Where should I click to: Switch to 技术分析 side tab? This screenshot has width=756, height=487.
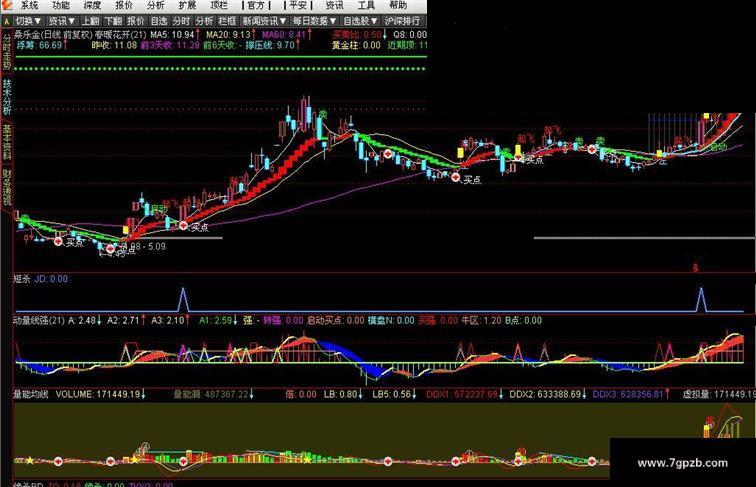pyautogui.click(x=7, y=97)
